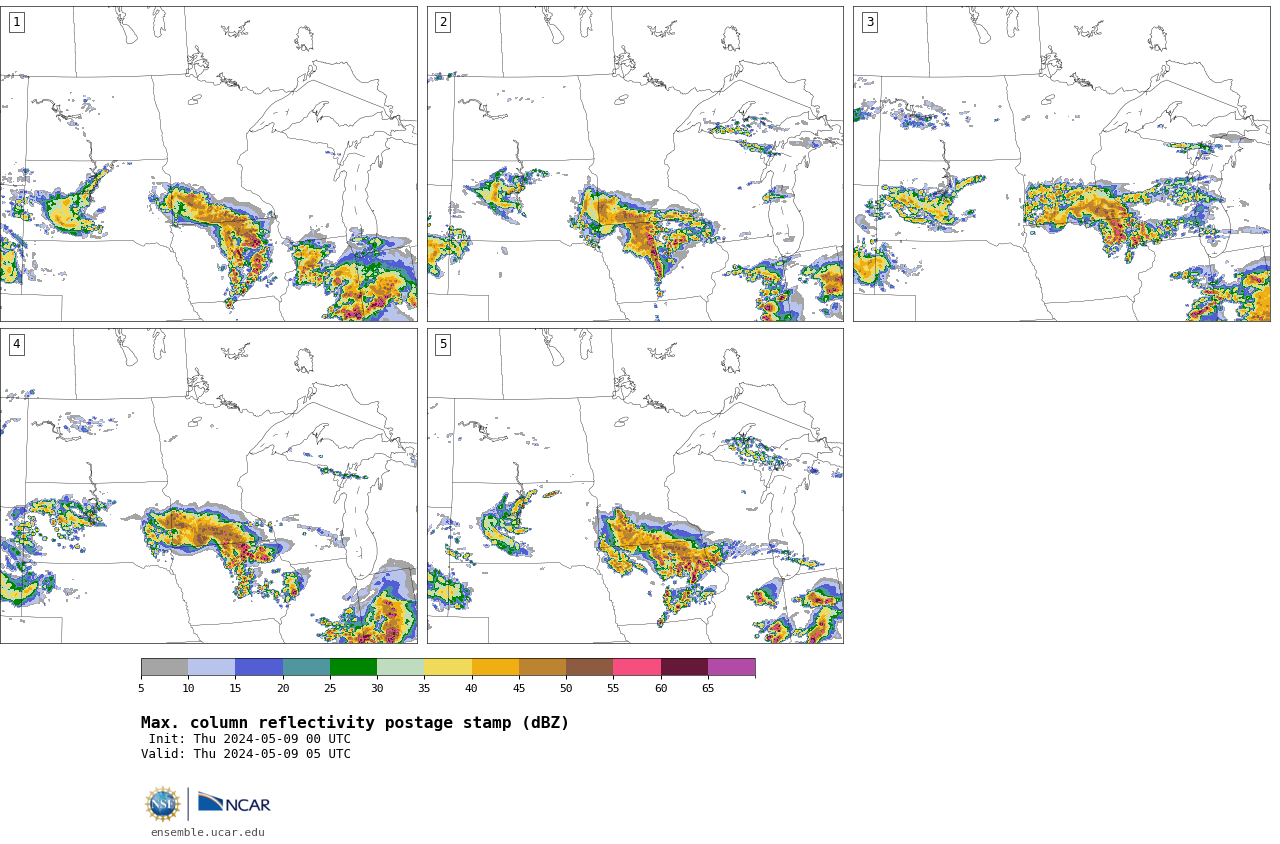Click the colorbar tick label 20
The image size is (1280, 844).
pyautogui.click(x=283, y=688)
